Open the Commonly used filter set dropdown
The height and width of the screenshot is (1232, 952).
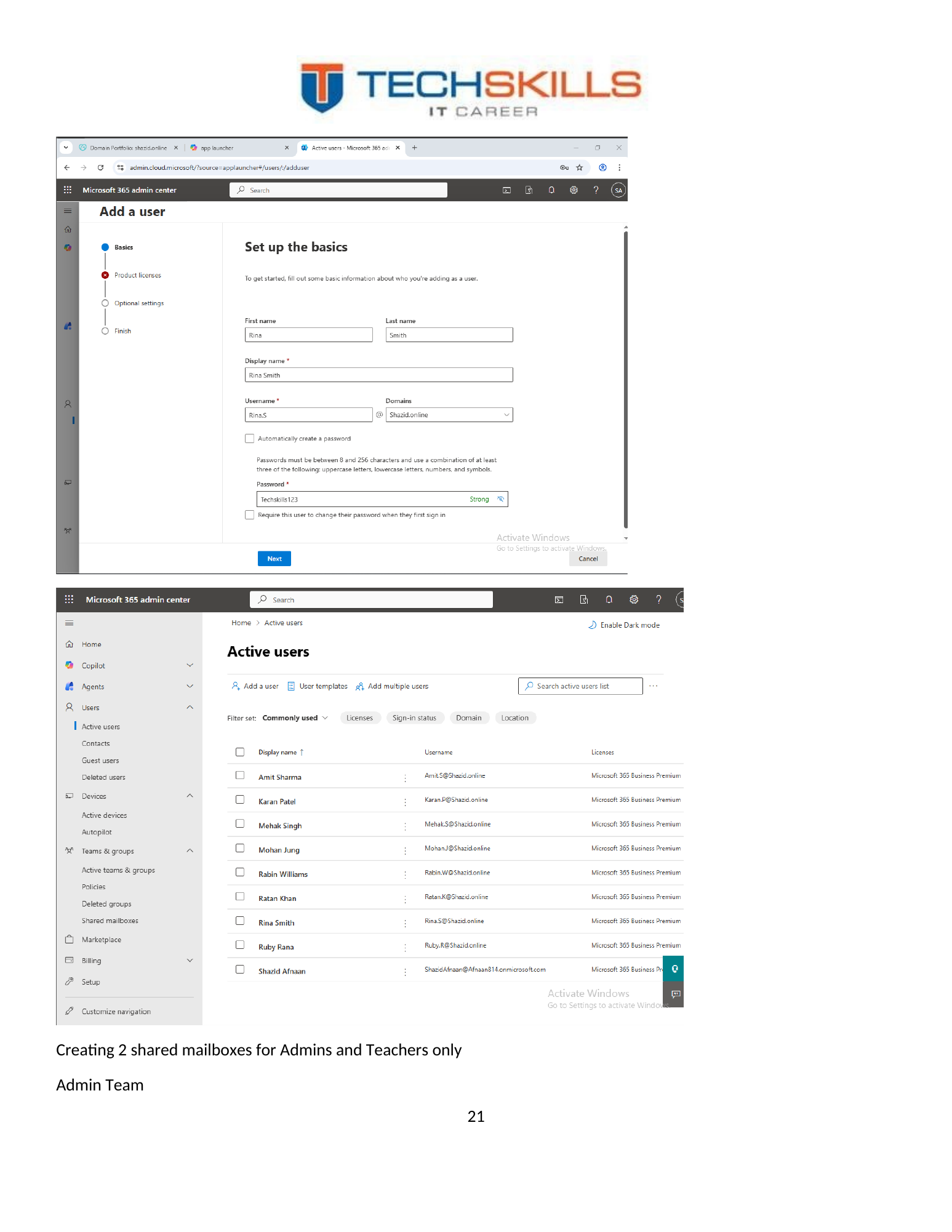coord(295,718)
